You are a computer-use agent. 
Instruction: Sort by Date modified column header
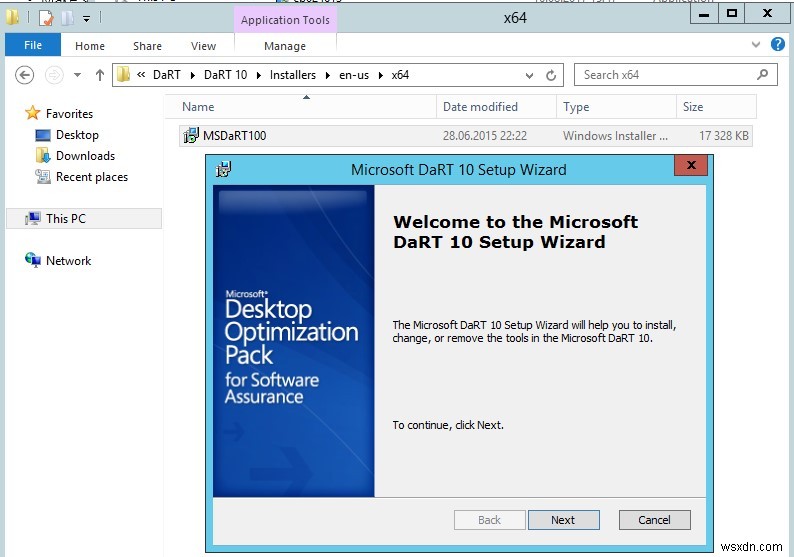(496, 107)
